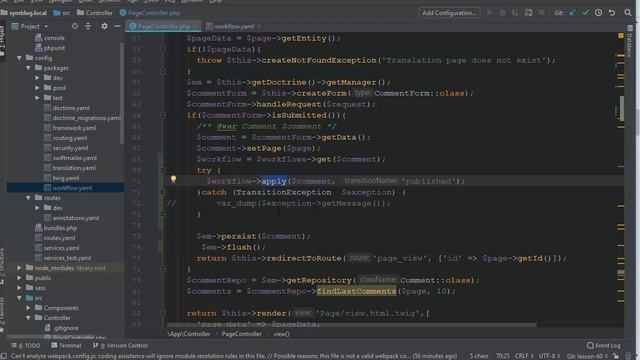Collapse the packages folder
The height and width of the screenshot is (360, 640).
point(28,68)
